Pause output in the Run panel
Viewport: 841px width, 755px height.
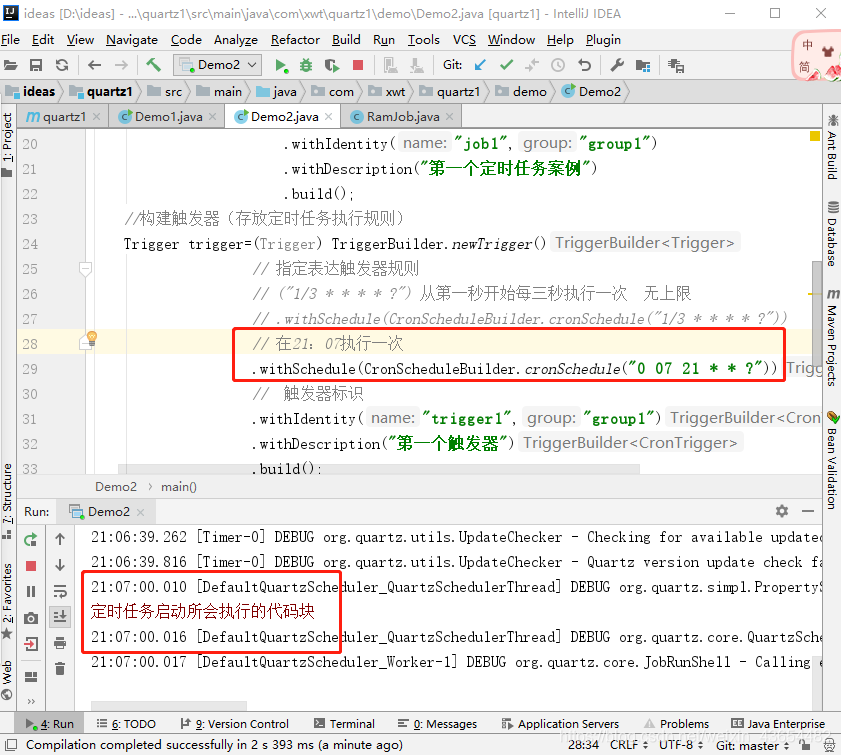click(x=31, y=591)
